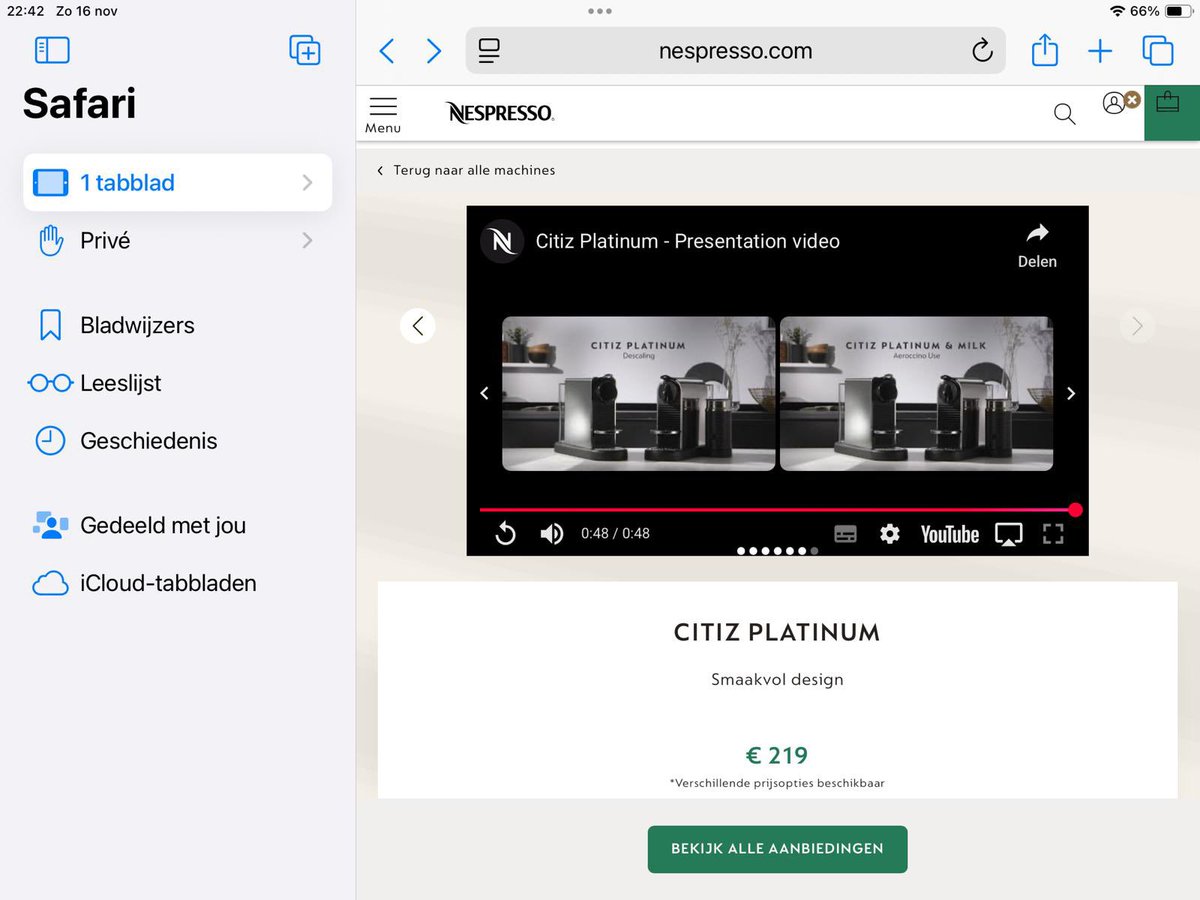Open Nespresso site search
The width and height of the screenshot is (1200, 900).
click(1065, 114)
